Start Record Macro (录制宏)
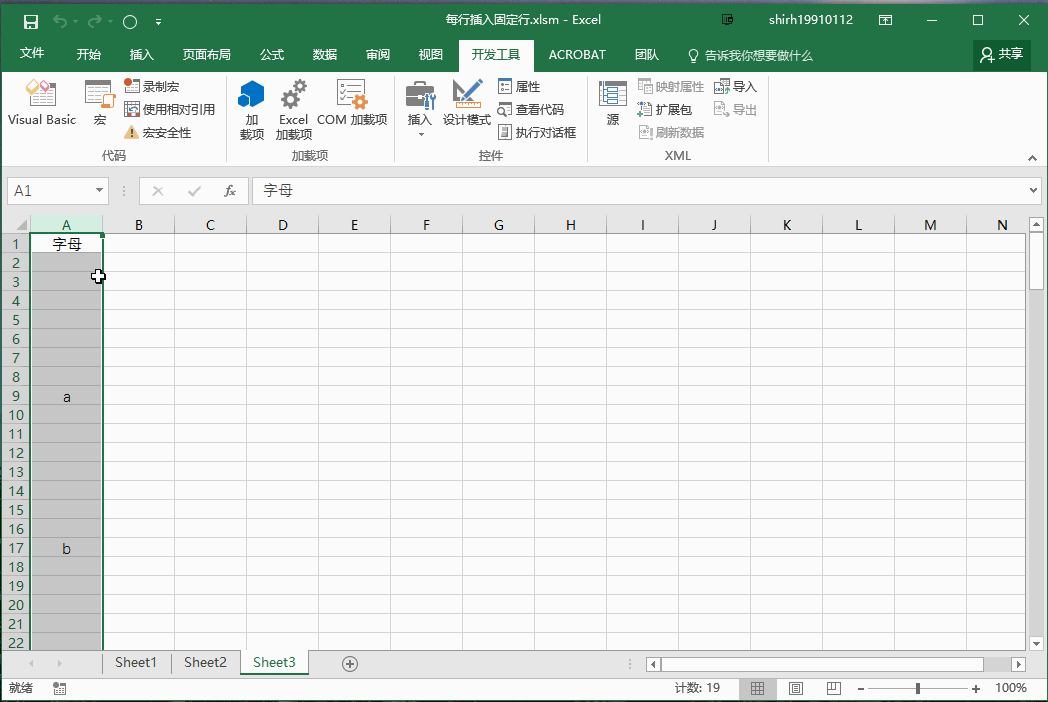 pyautogui.click(x=152, y=86)
